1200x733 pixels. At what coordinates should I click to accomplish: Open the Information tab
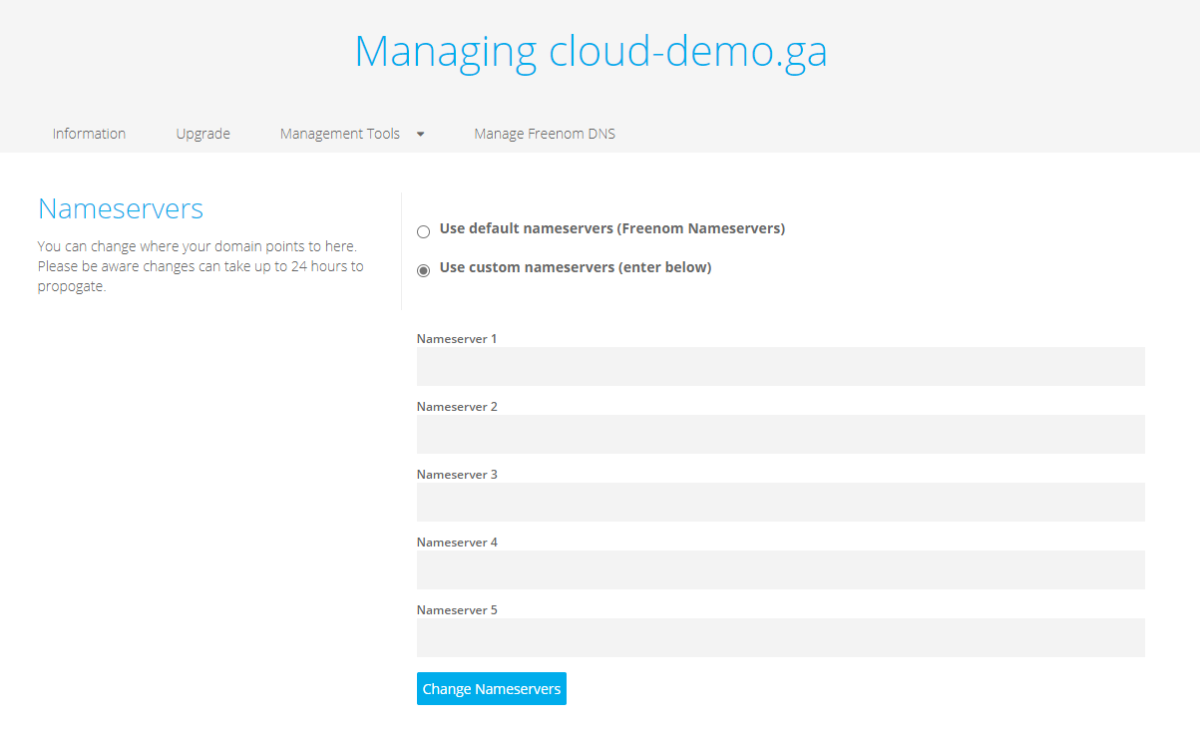coord(89,134)
